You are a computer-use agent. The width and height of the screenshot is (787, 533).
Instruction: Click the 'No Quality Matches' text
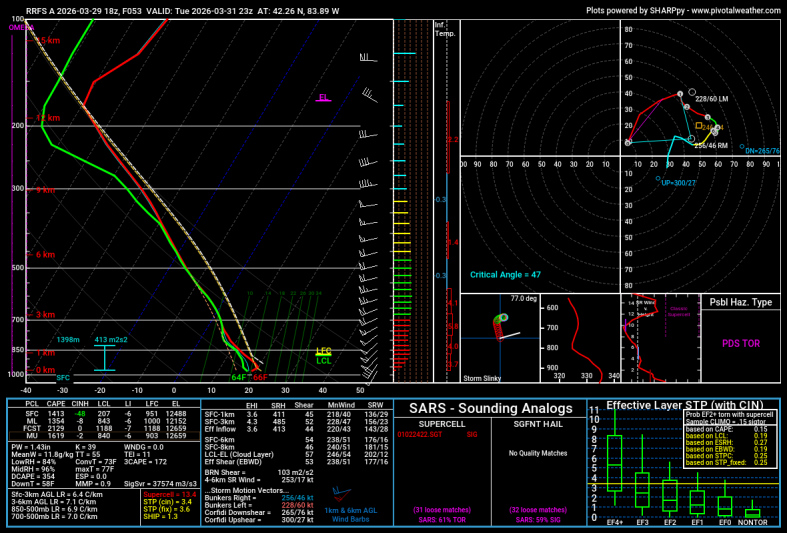[x=538, y=453]
